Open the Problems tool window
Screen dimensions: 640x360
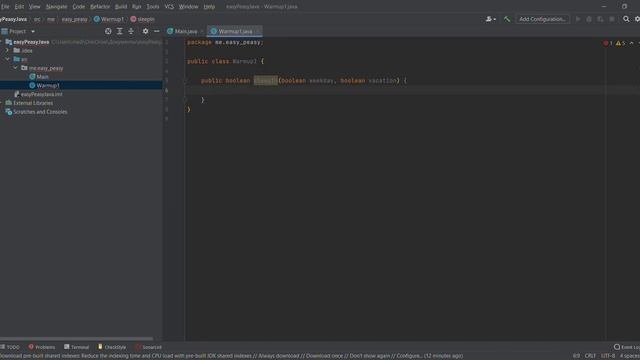coord(42,347)
